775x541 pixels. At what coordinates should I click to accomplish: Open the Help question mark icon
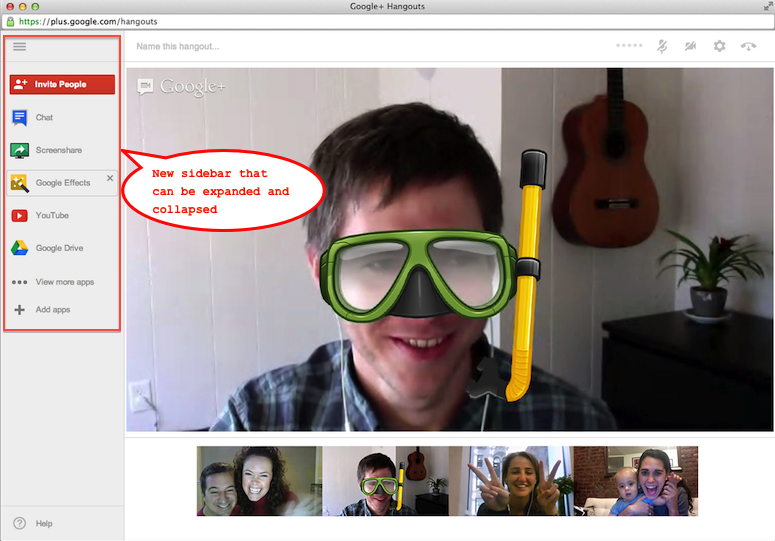click(x=19, y=523)
